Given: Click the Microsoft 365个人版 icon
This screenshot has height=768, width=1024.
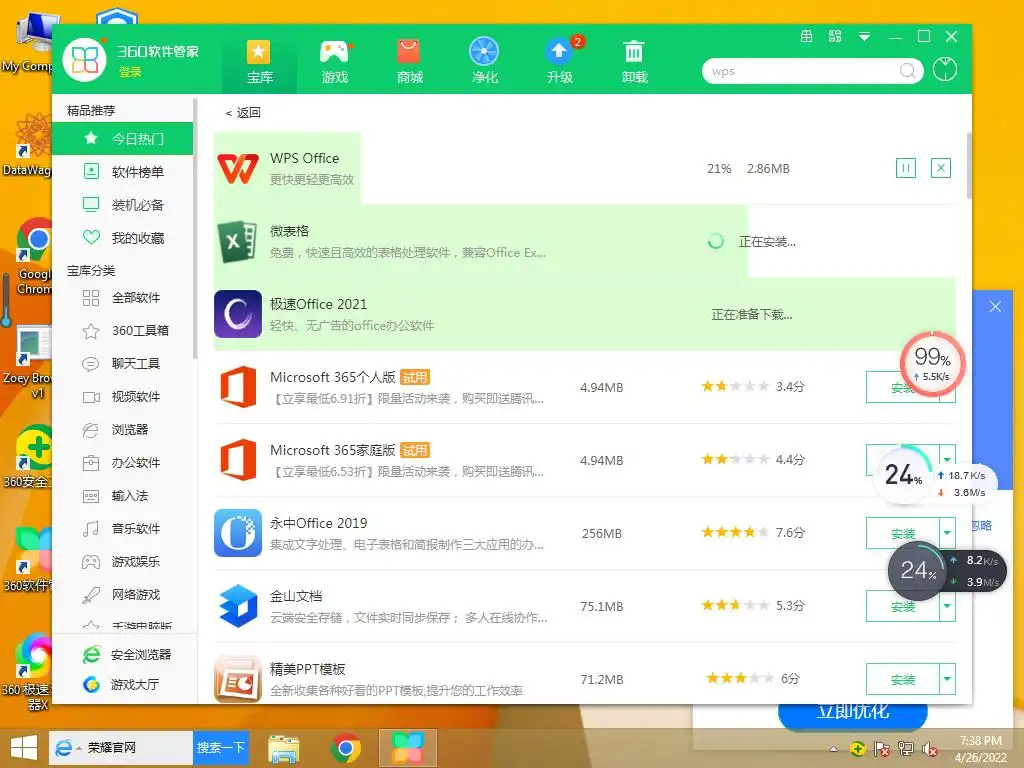Looking at the screenshot, I should [x=238, y=387].
